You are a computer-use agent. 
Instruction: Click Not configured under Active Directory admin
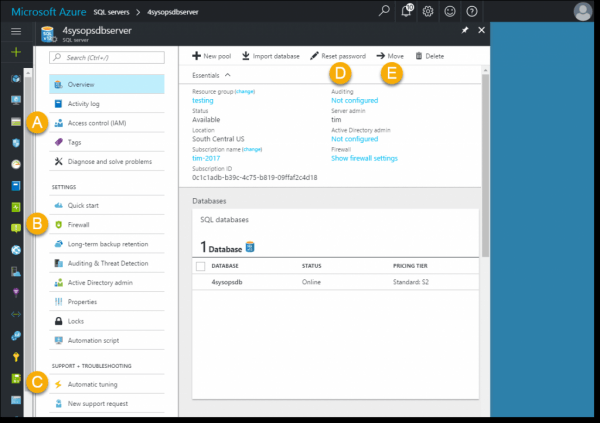click(354, 139)
